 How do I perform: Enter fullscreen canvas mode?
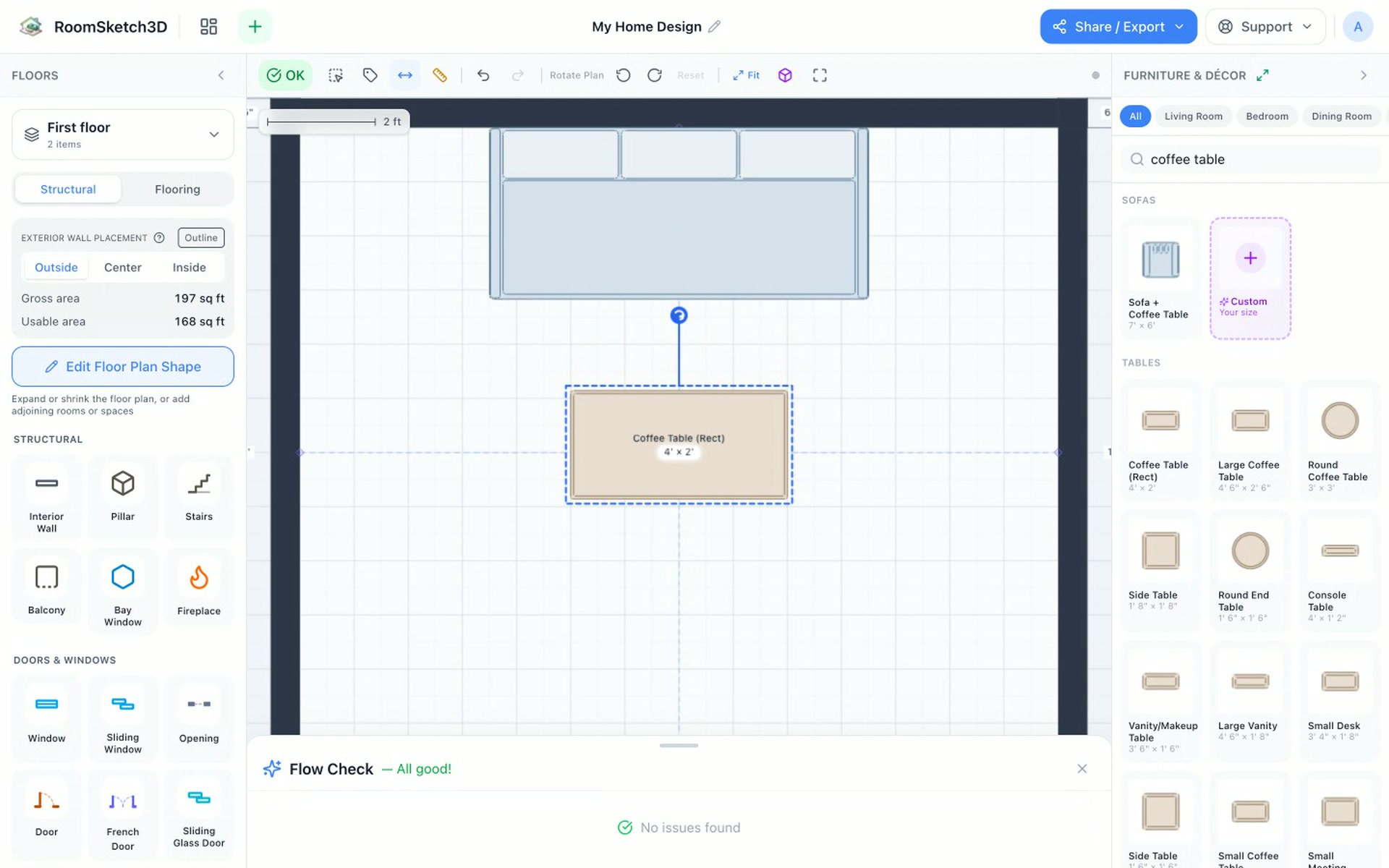tap(820, 75)
